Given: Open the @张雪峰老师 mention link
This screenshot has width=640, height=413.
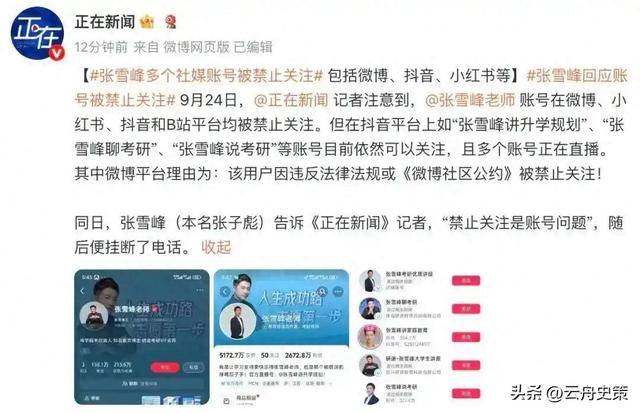Looking at the screenshot, I should click(x=470, y=100).
